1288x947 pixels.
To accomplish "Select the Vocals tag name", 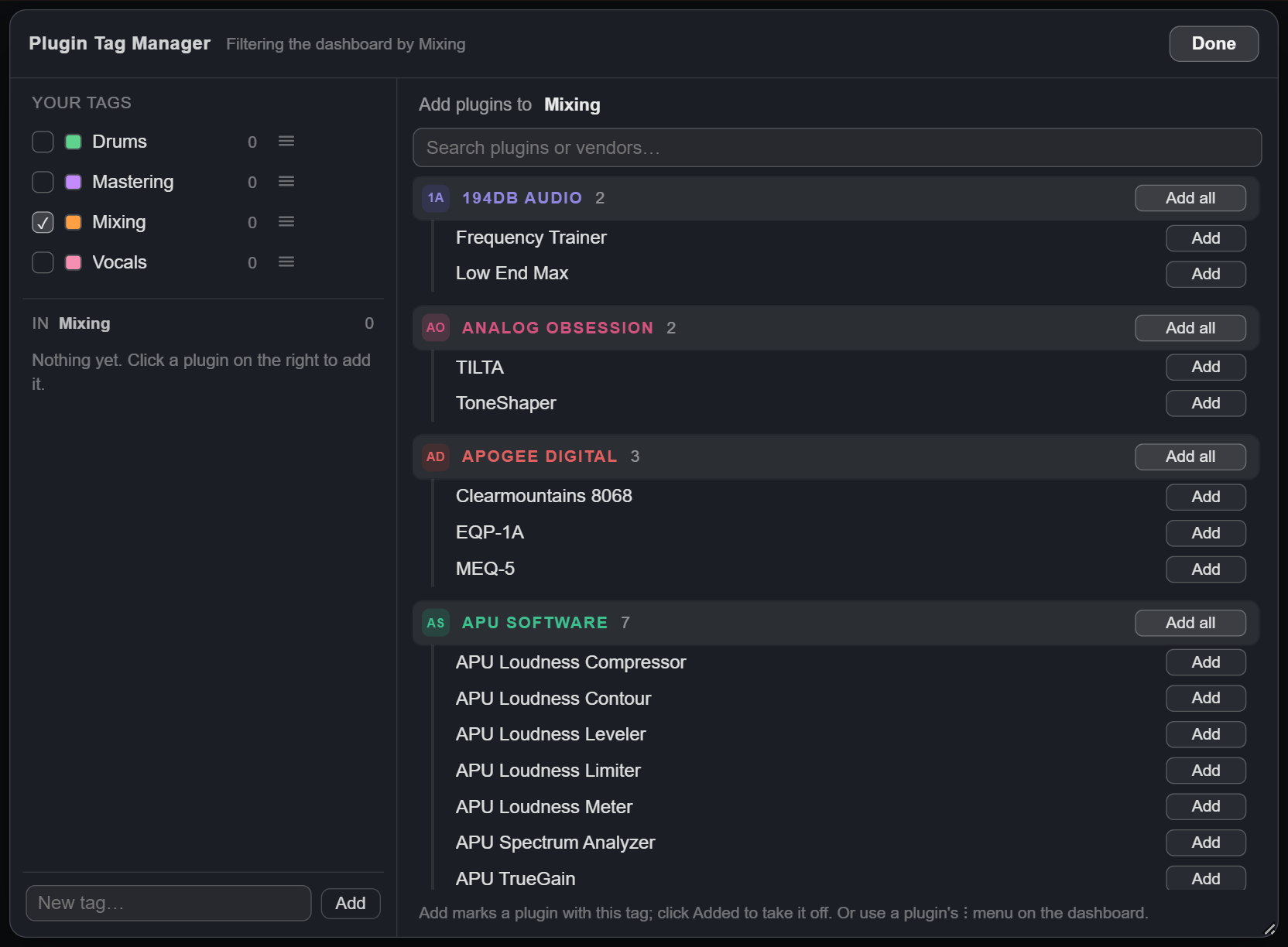I will pos(119,262).
